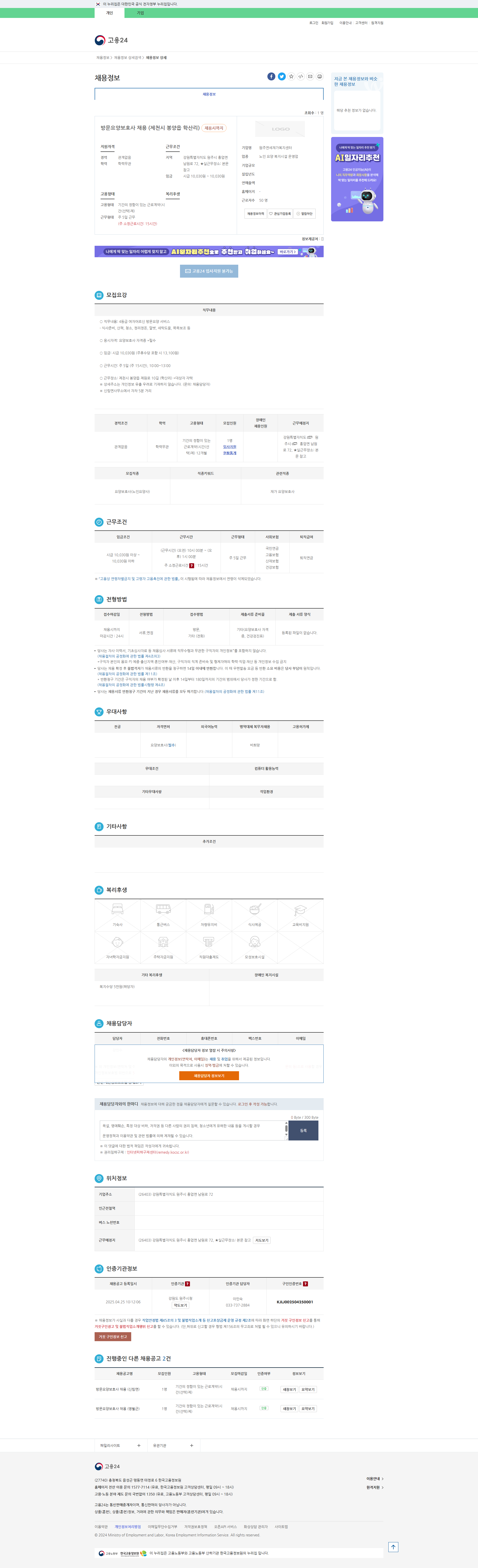Open 사이트맵 footer link

coord(281,1527)
